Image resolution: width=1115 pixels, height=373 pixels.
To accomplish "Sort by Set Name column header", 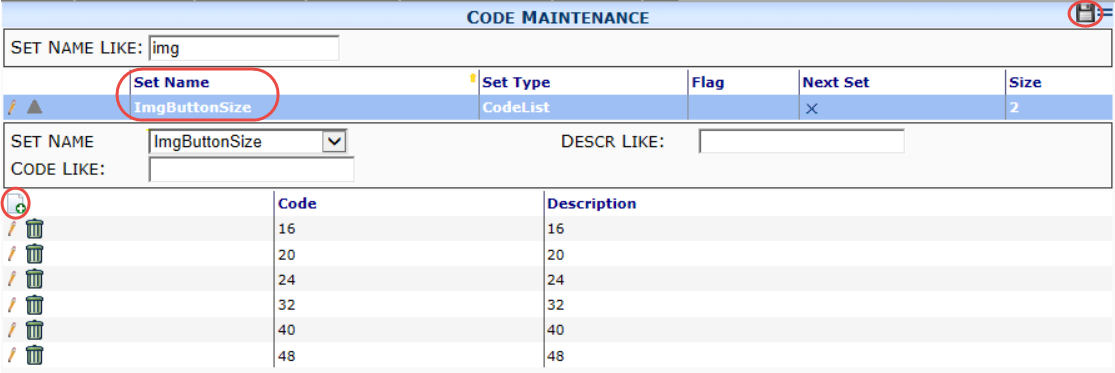I will (x=171, y=82).
